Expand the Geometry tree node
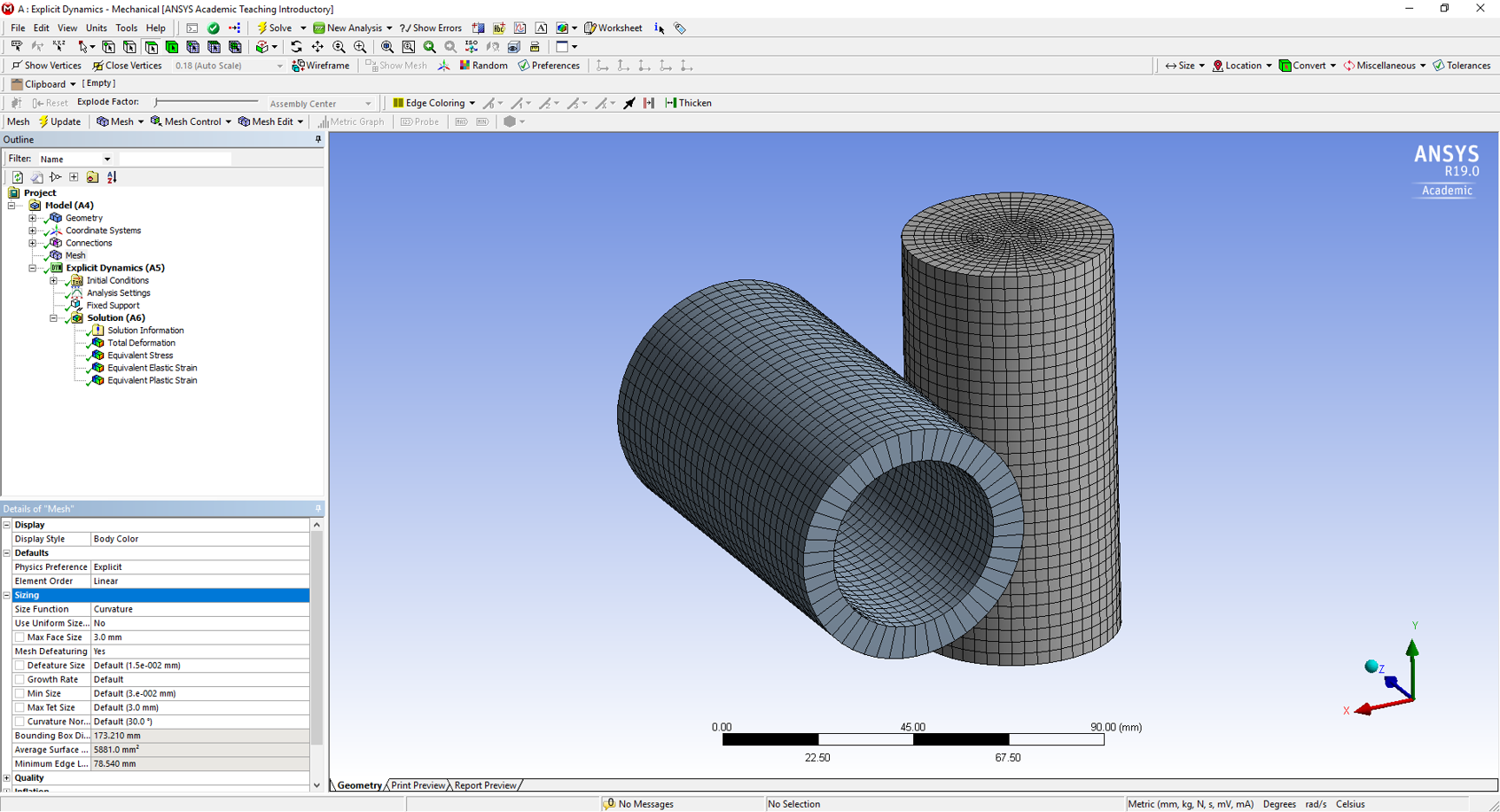 click(33, 218)
